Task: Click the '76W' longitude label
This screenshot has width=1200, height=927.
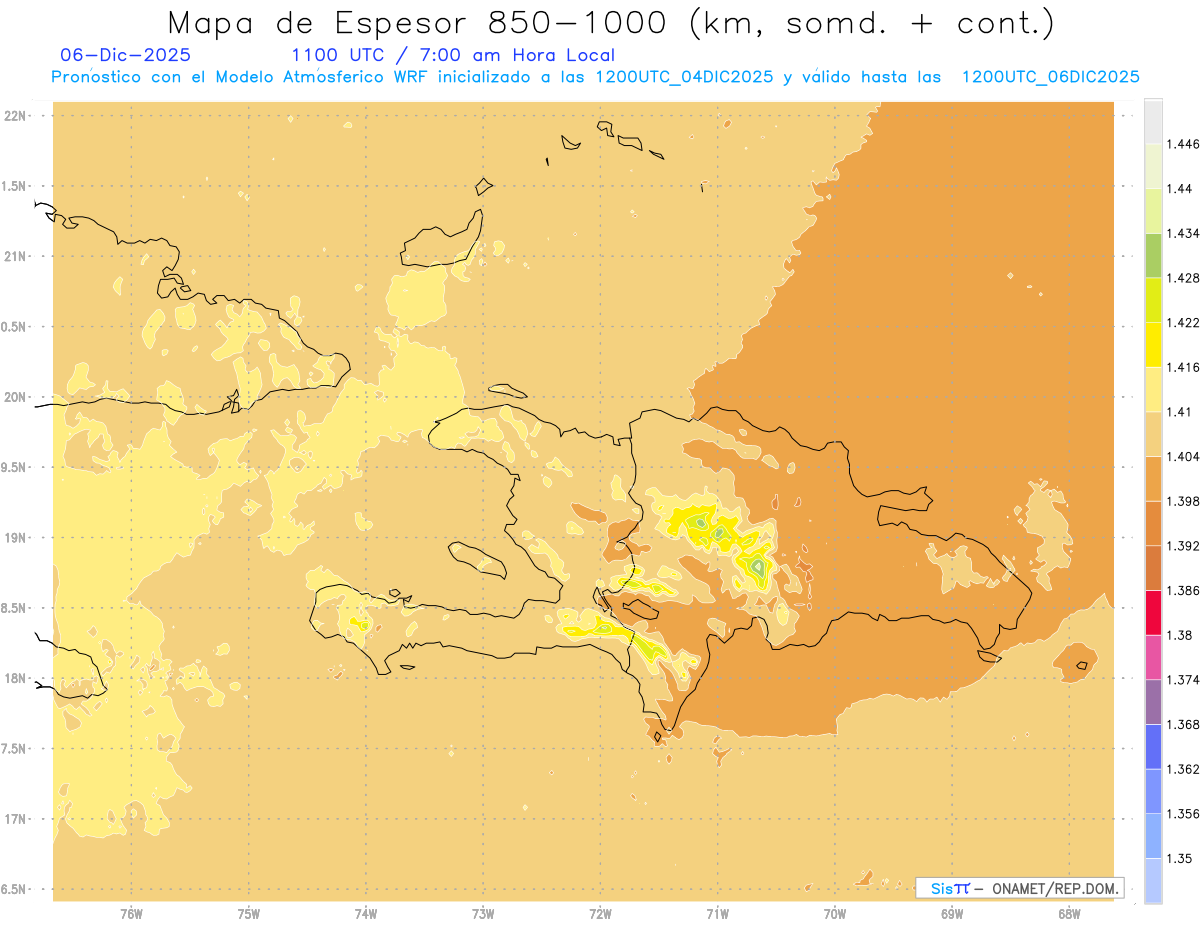Action: (x=132, y=913)
